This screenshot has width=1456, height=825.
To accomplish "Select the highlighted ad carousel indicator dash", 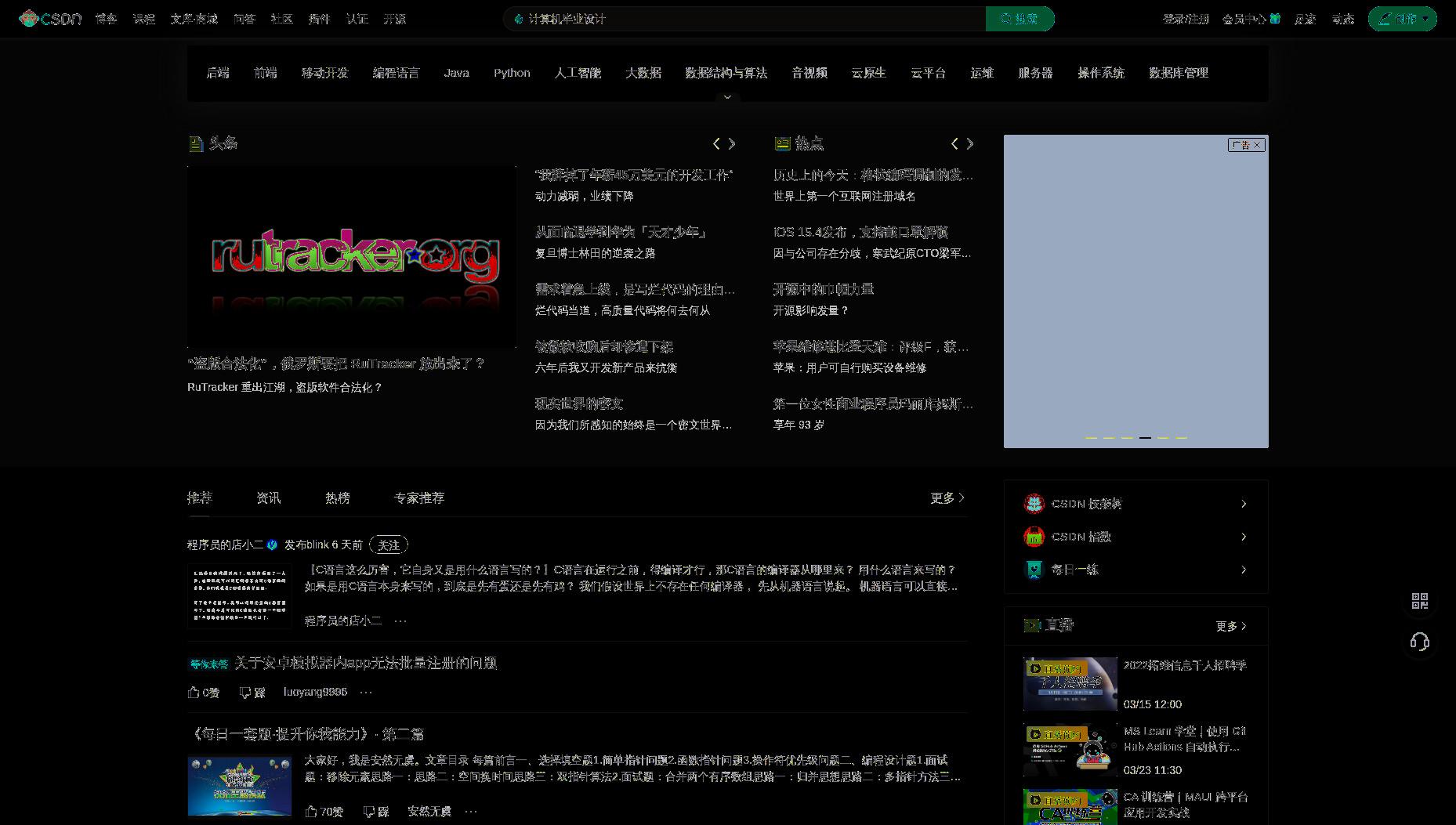I will pos(1145,438).
